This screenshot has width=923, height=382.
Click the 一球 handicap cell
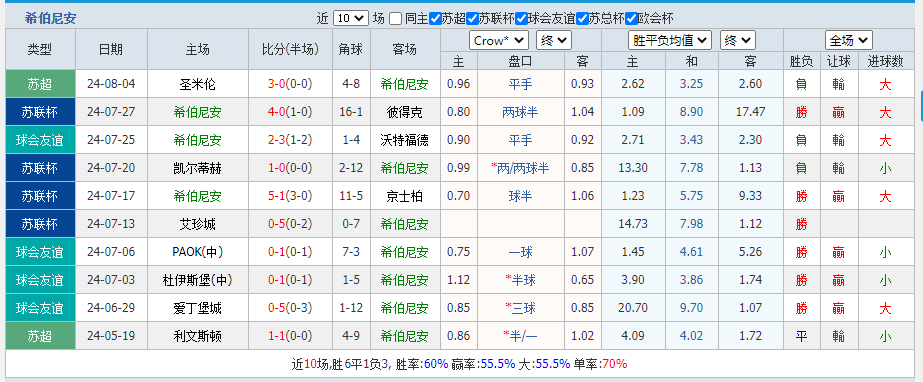[520, 252]
